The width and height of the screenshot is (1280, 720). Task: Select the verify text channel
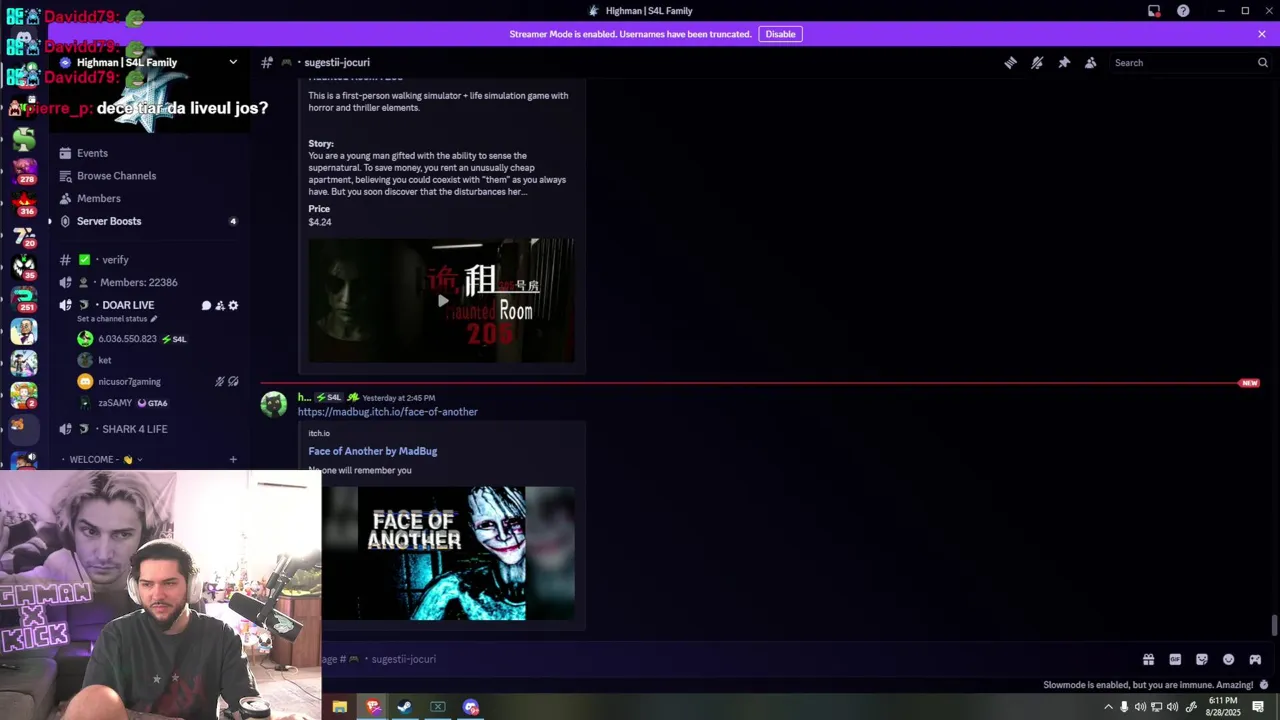coord(115,260)
